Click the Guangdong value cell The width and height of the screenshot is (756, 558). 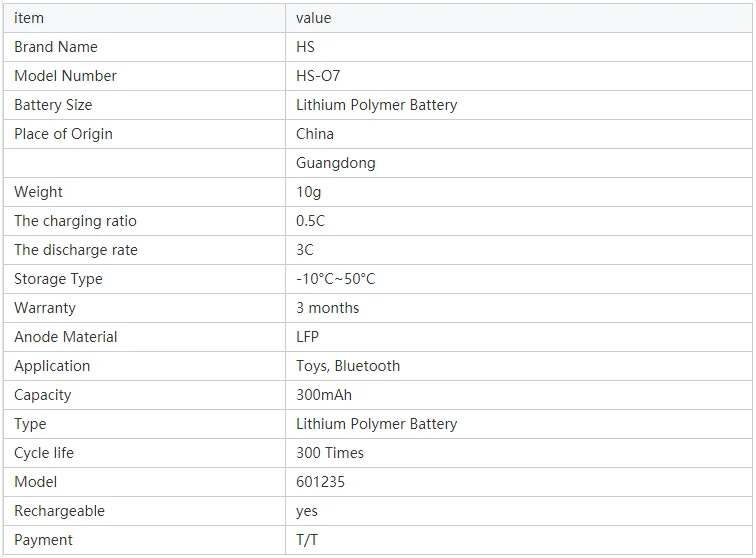(x=519, y=163)
